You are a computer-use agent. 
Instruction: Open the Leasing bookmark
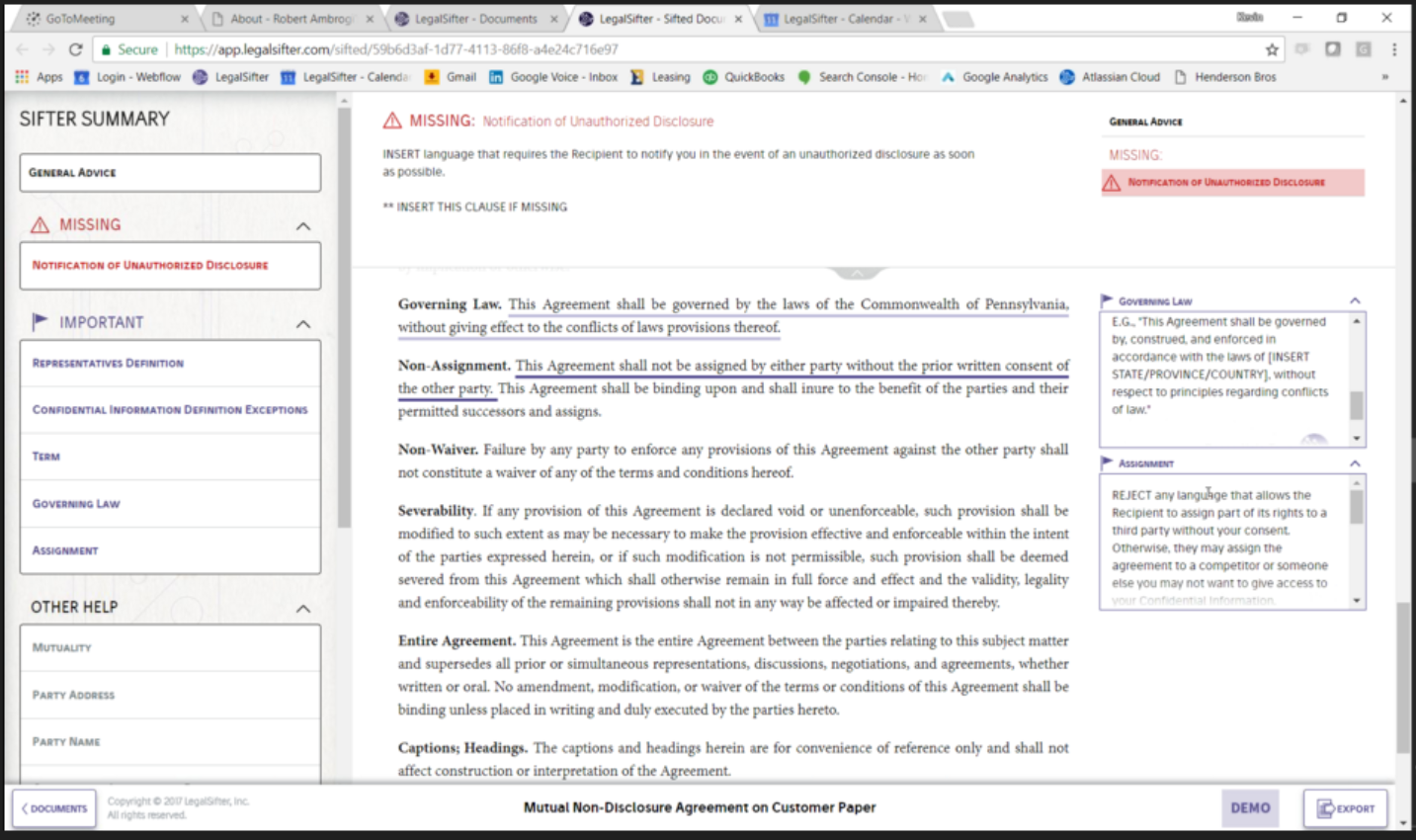[660, 77]
